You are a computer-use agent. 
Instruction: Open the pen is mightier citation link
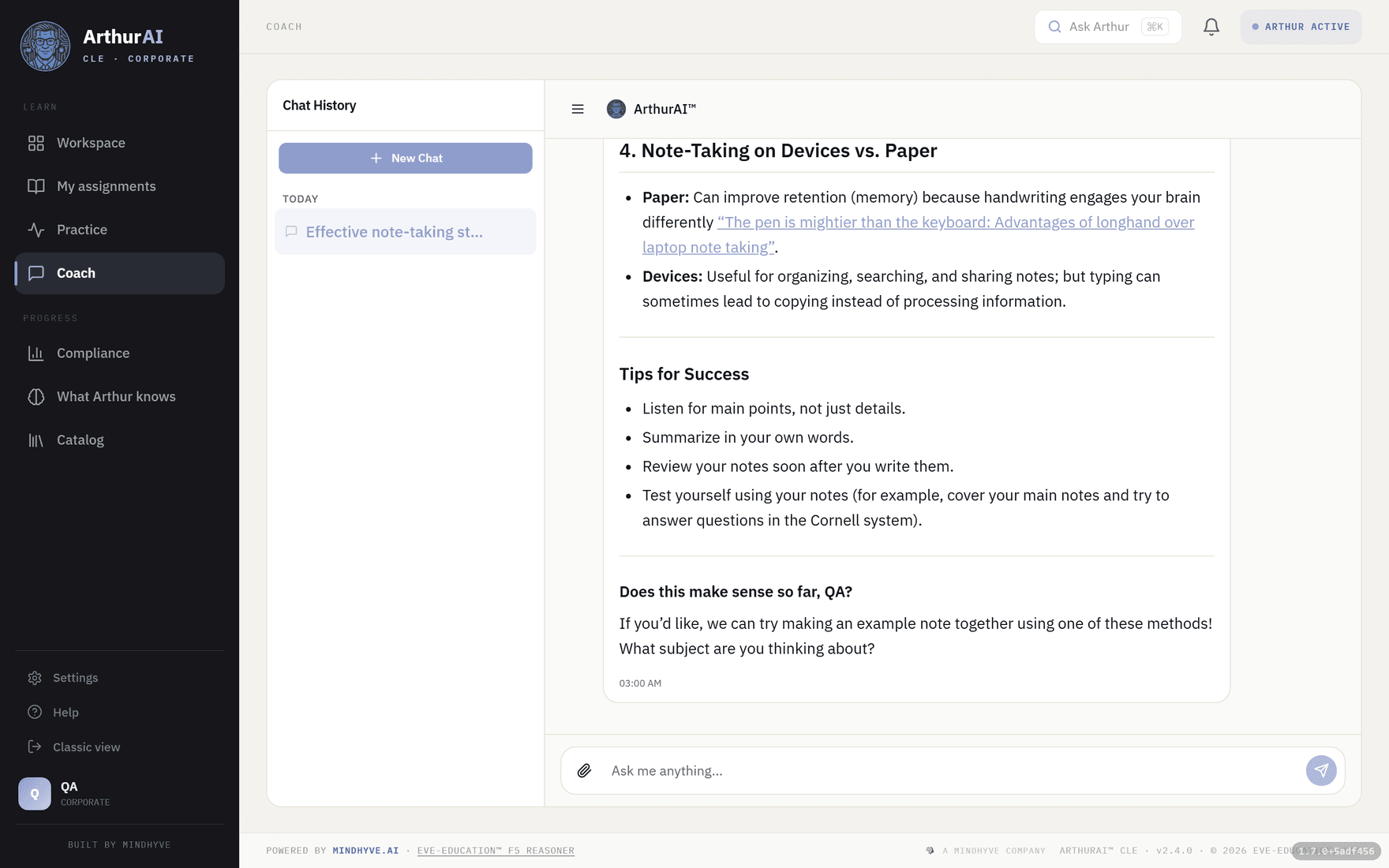click(x=918, y=235)
